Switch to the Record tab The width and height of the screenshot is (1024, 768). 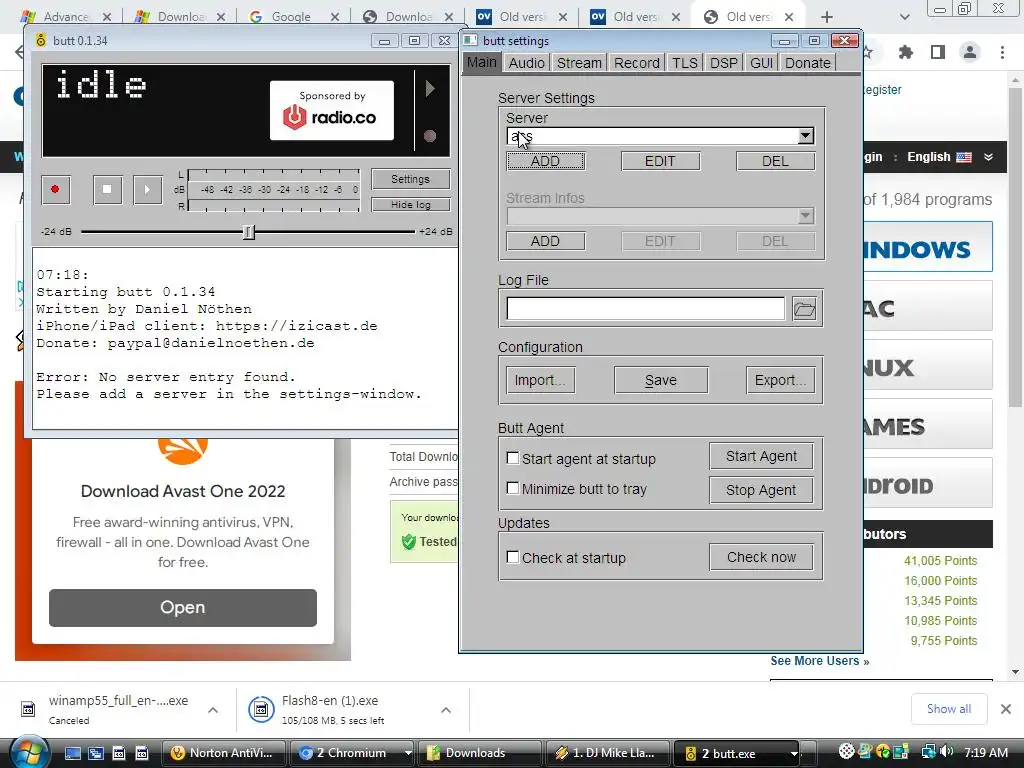coord(637,63)
